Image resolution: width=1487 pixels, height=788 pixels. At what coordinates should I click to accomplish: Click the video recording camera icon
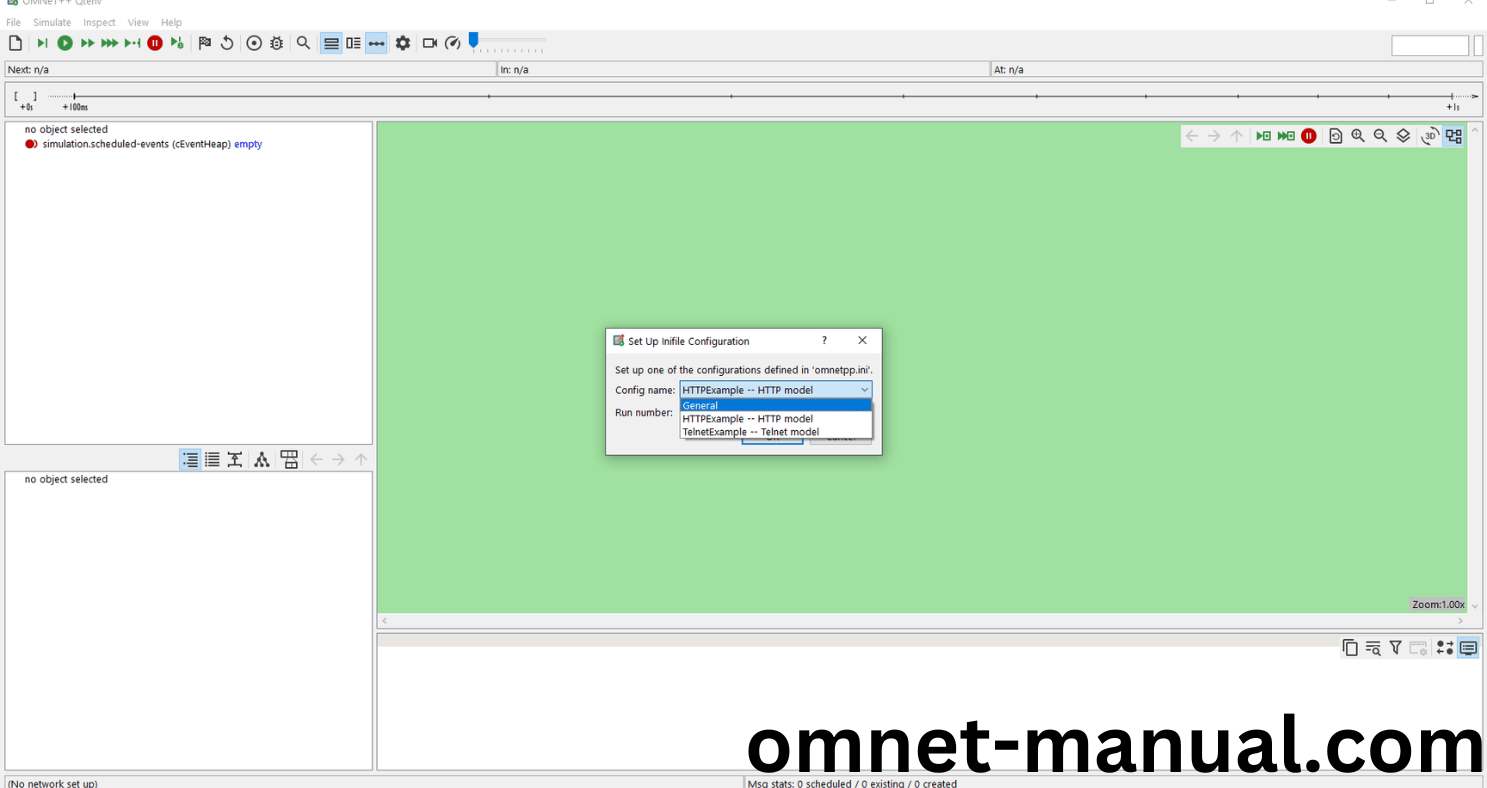[x=430, y=43]
